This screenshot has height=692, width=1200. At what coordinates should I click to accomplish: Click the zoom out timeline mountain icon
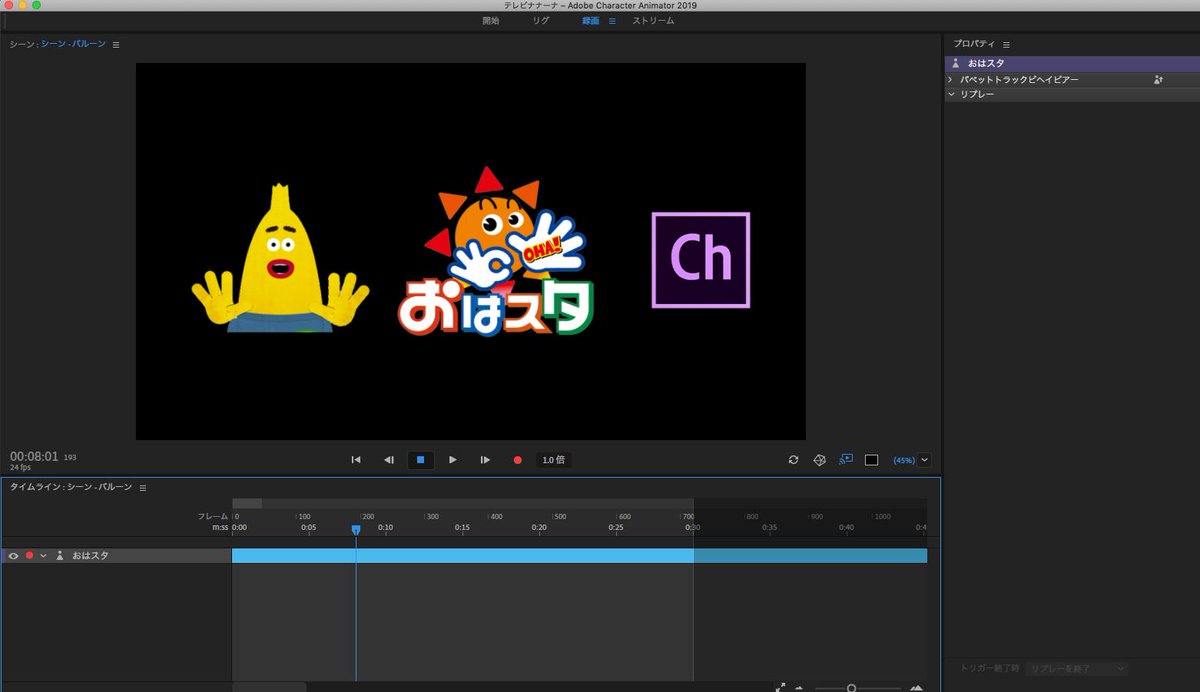[800, 687]
